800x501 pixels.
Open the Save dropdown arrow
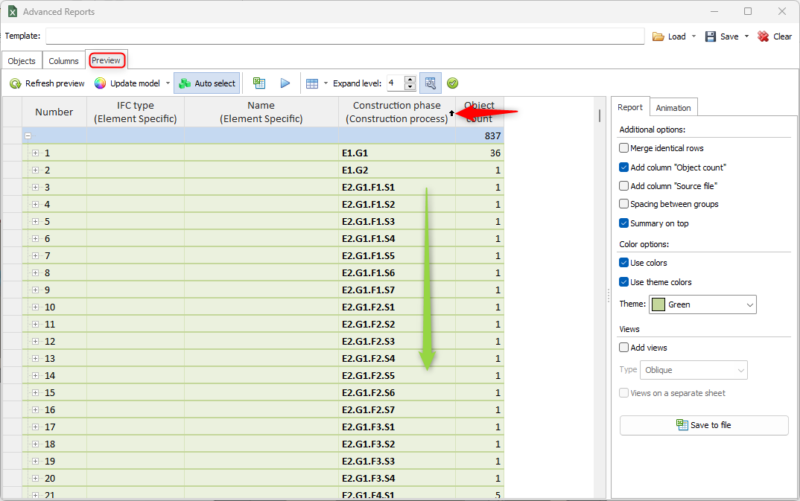[746, 36]
